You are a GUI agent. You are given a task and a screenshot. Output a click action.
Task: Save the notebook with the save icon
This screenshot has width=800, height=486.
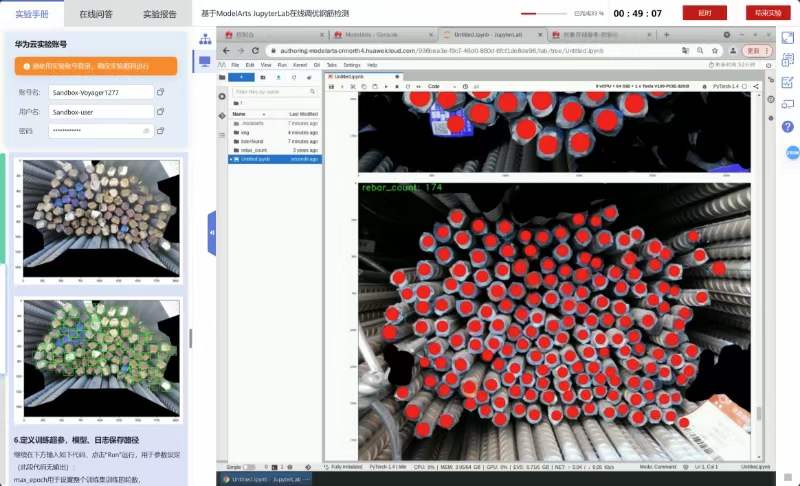pos(331,87)
